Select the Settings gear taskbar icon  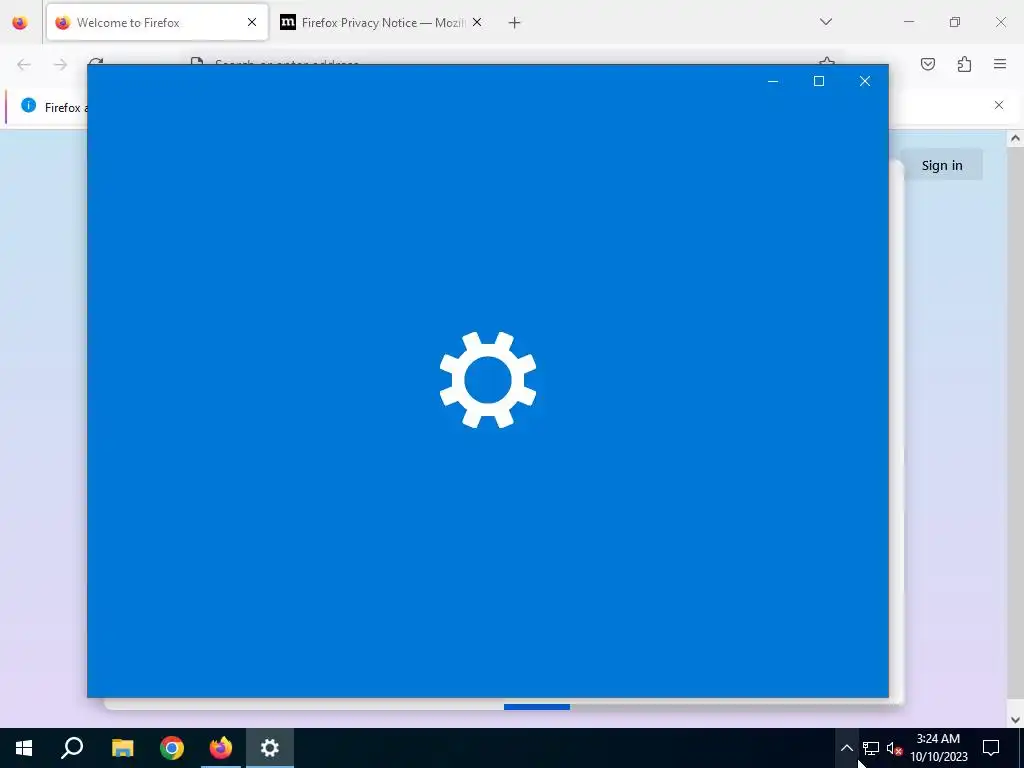tap(270, 748)
